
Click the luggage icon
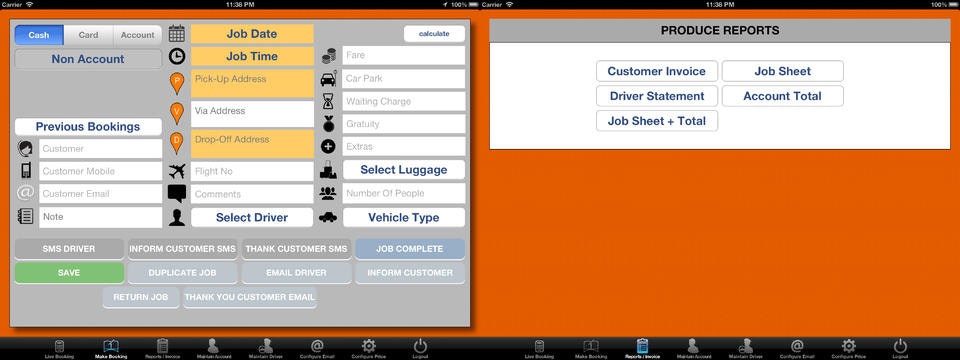[328, 170]
